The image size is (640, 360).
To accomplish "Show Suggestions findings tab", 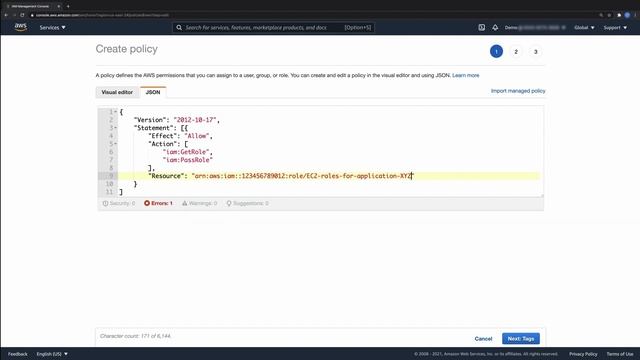I will click(x=247, y=203).
